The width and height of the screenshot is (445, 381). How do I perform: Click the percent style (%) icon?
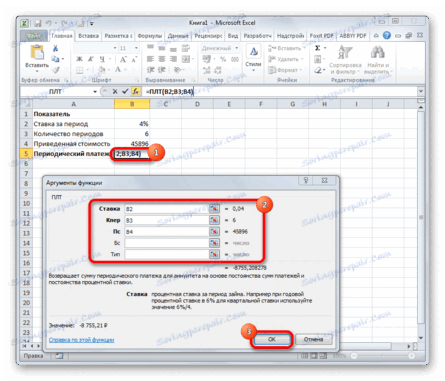click(x=223, y=59)
